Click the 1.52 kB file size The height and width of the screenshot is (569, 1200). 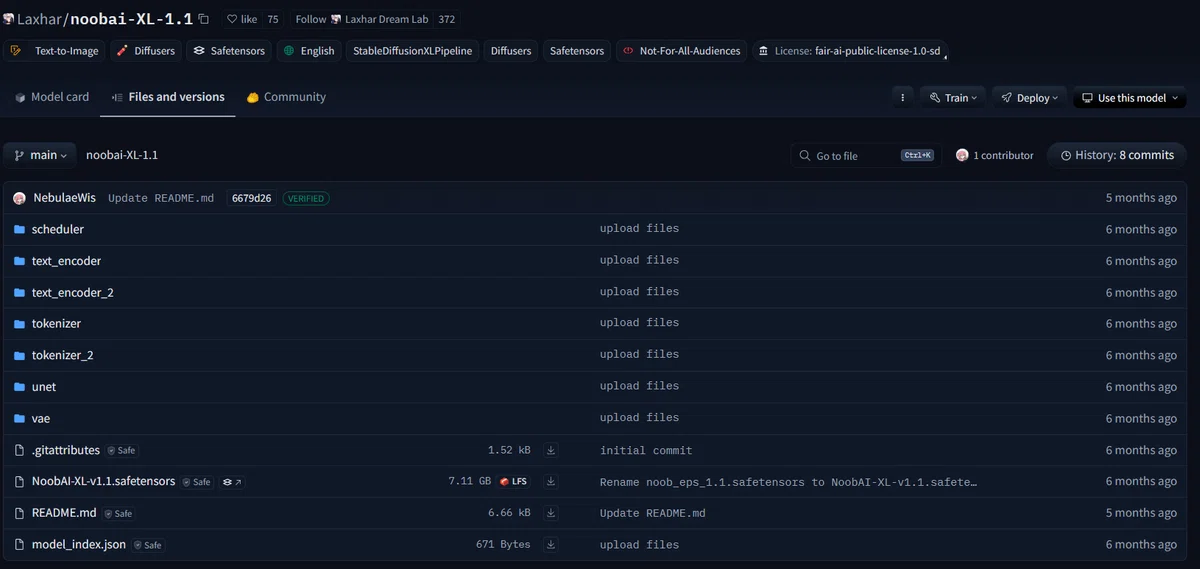point(509,451)
